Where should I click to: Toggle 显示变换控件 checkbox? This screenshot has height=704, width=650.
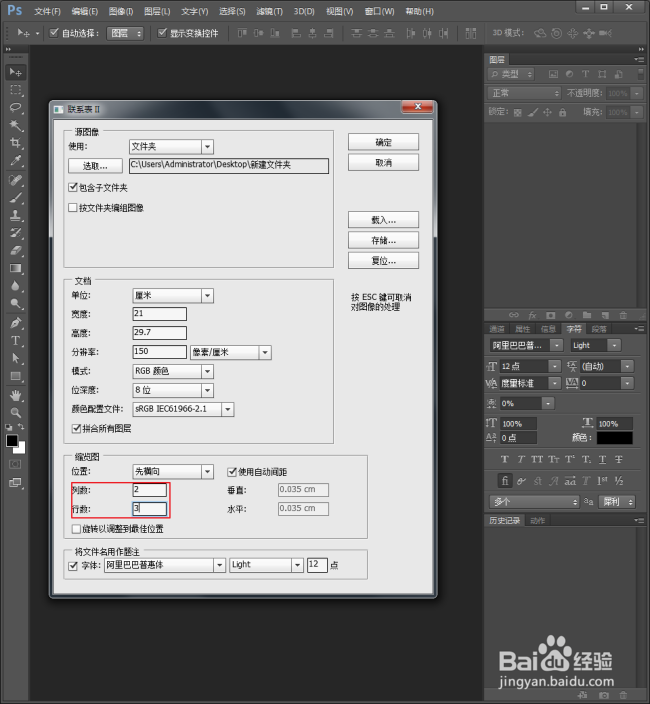[162, 32]
